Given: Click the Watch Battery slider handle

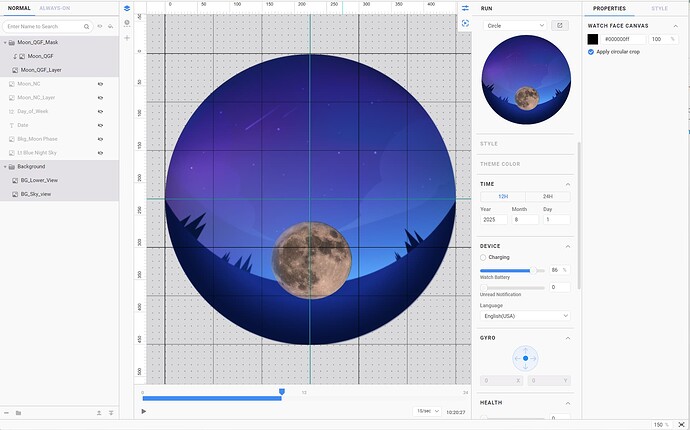Looking at the screenshot, I should [533, 271].
